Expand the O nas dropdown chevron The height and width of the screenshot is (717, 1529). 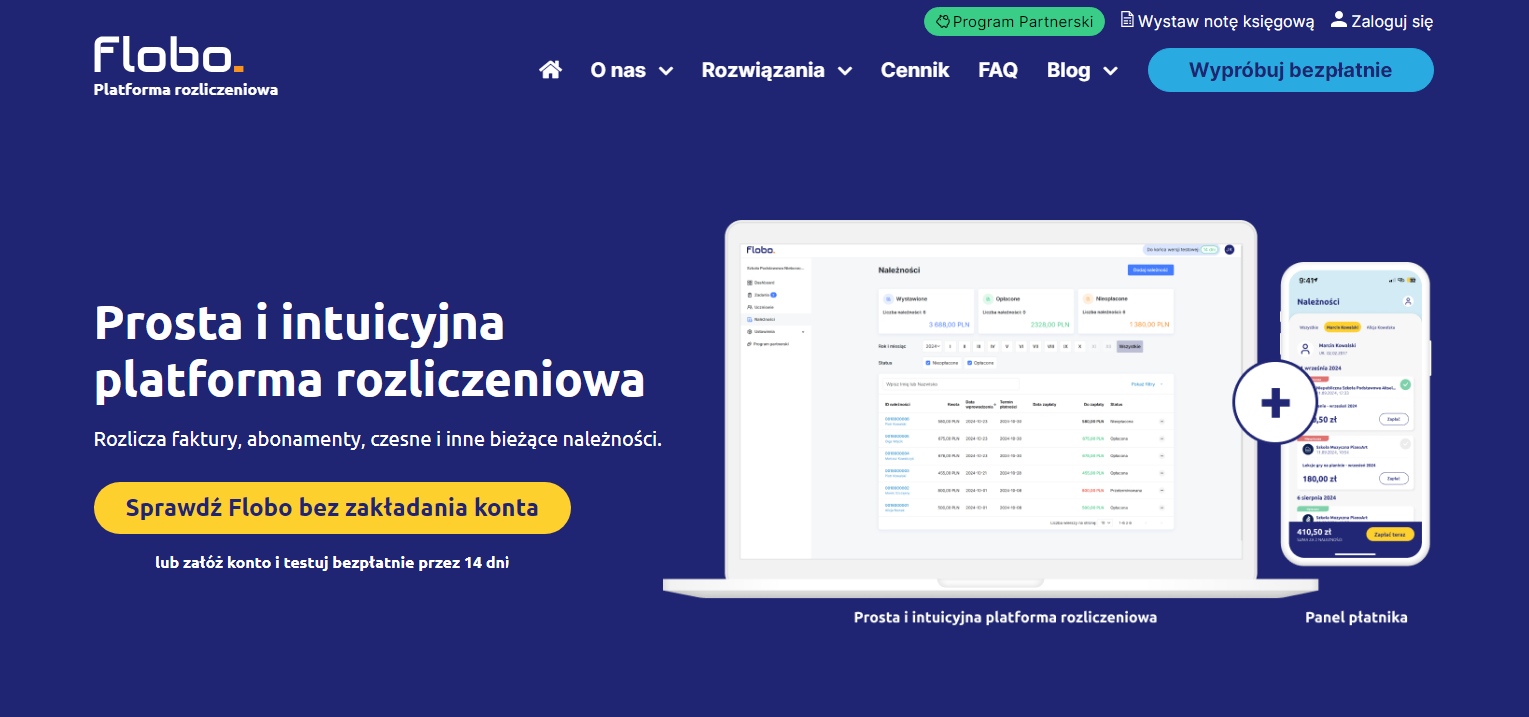pyautogui.click(x=666, y=71)
